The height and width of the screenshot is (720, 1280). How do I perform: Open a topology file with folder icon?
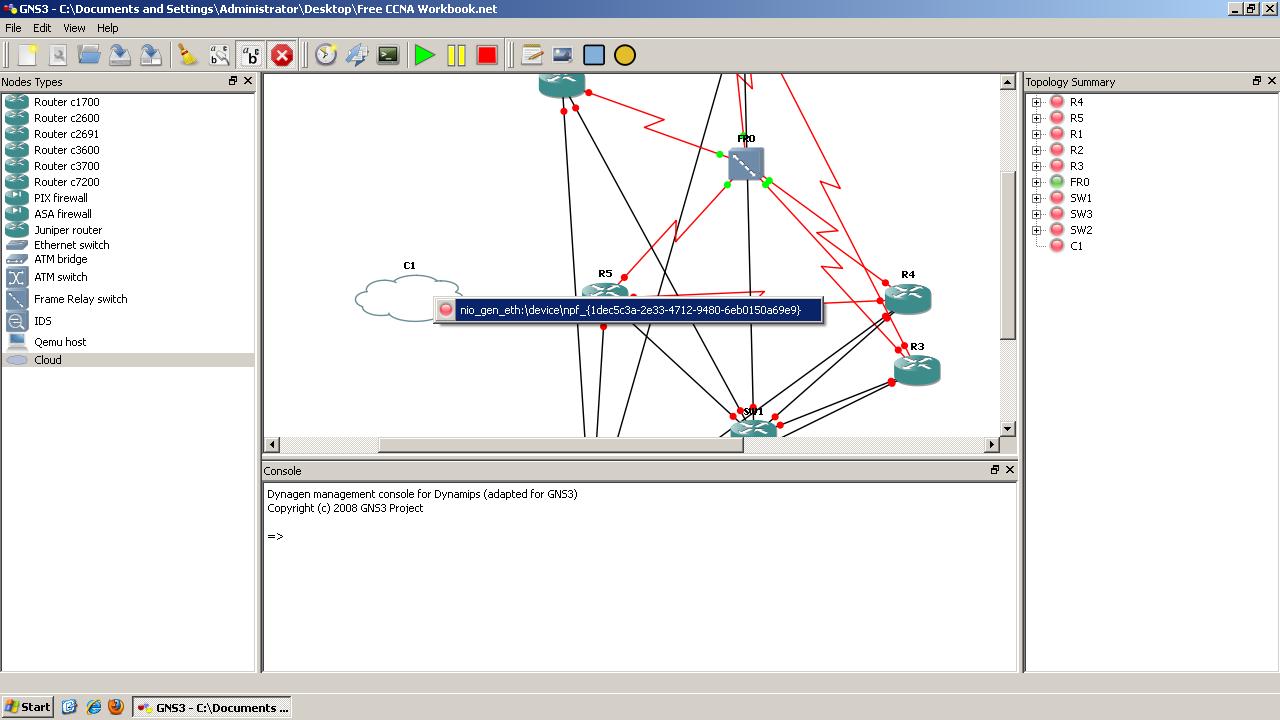tap(89, 55)
